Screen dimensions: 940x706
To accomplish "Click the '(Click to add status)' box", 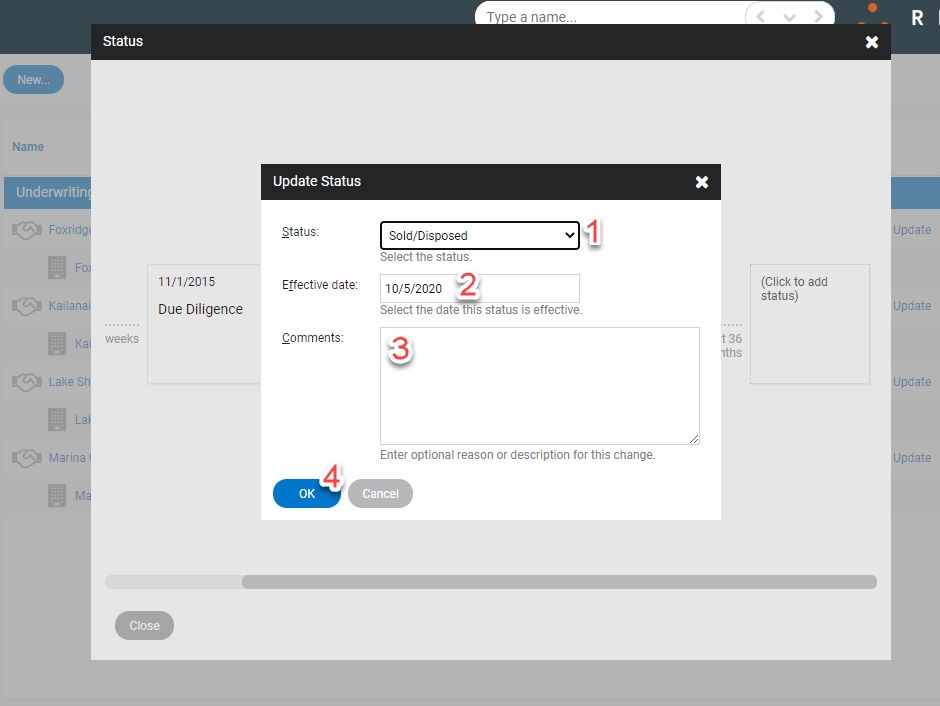I will (x=810, y=324).
